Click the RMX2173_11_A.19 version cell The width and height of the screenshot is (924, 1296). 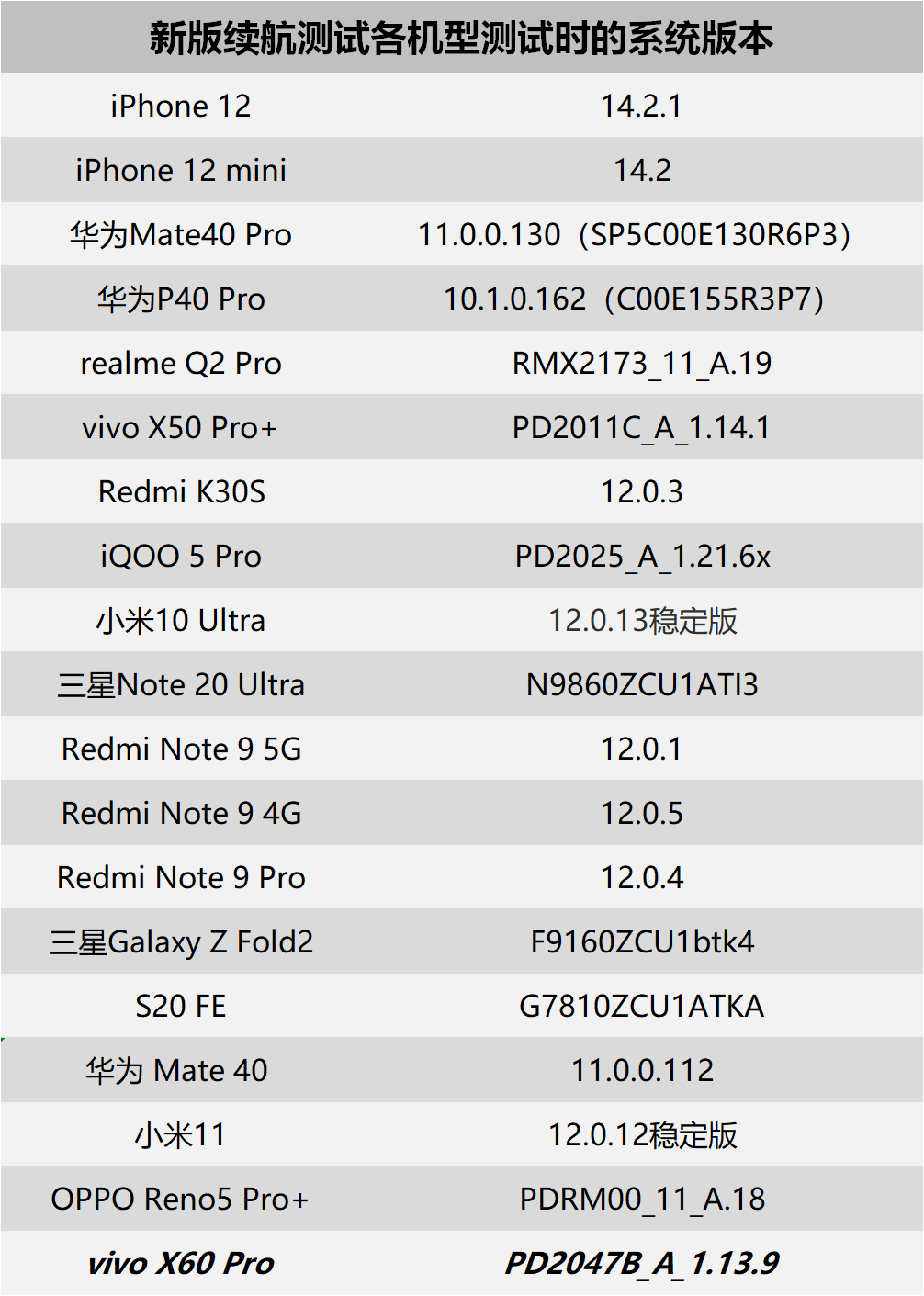tap(642, 363)
